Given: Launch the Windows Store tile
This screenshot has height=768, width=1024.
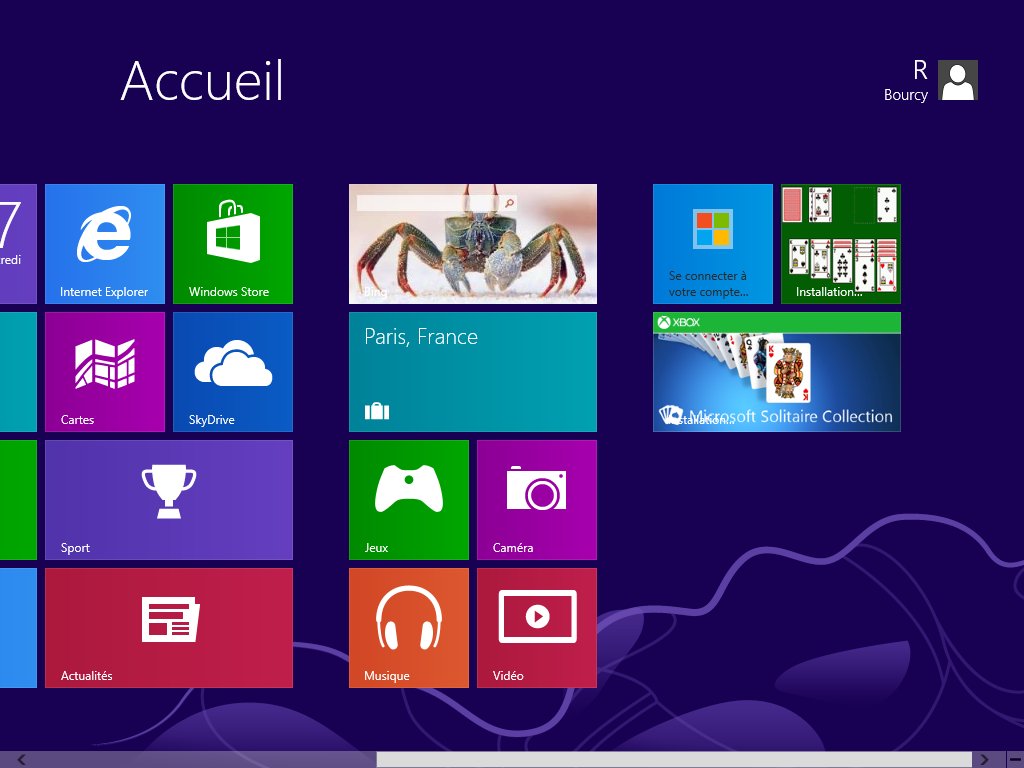Looking at the screenshot, I should (x=232, y=244).
